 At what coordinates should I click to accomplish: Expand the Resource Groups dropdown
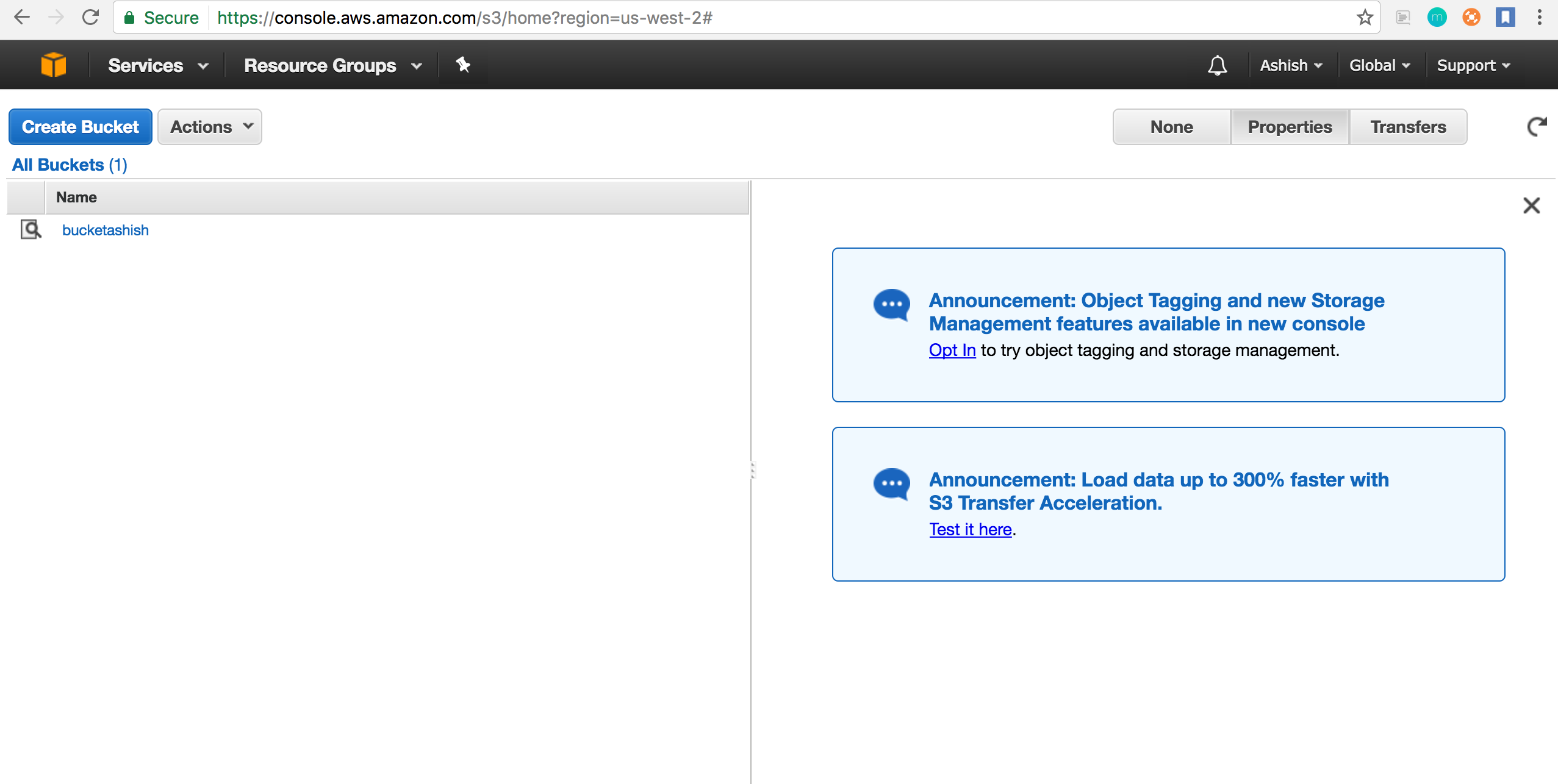(x=332, y=65)
